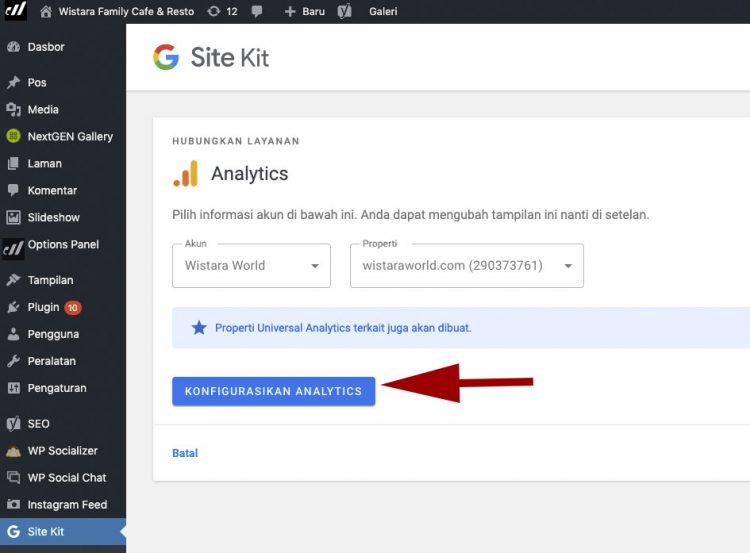The width and height of the screenshot is (750, 553).
Task: Click the Instagram Feed camera icon
Action: tap(13, 504)
